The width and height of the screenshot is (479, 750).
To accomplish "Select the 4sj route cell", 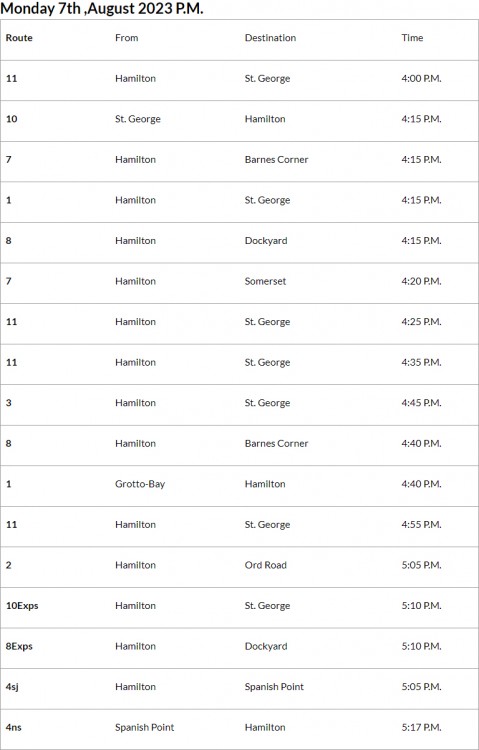I will tap(12, 687).
